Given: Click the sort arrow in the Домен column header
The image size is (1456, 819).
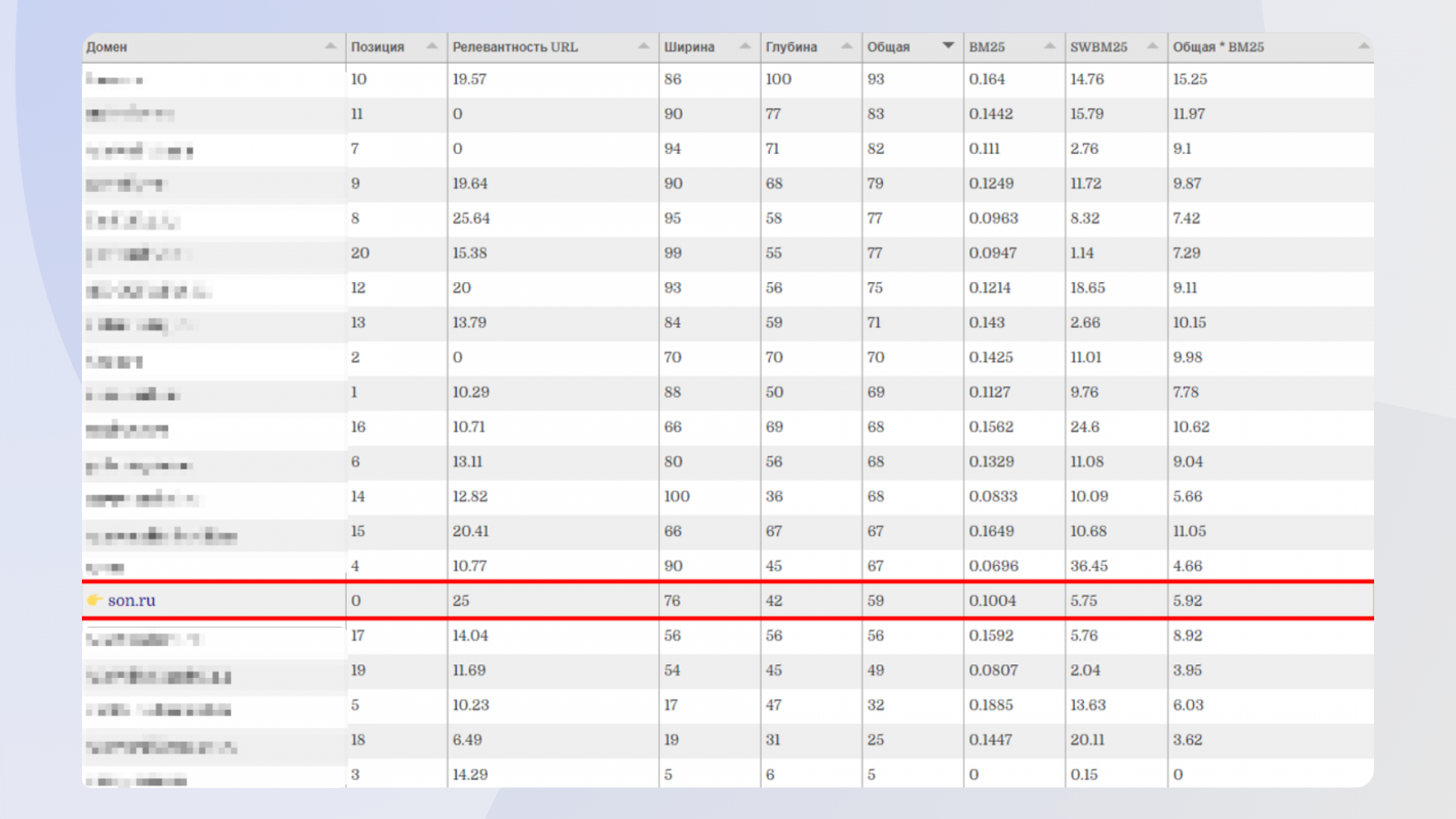Looking at the screenshot, I should pyautogui.click(x=330, y=46).
